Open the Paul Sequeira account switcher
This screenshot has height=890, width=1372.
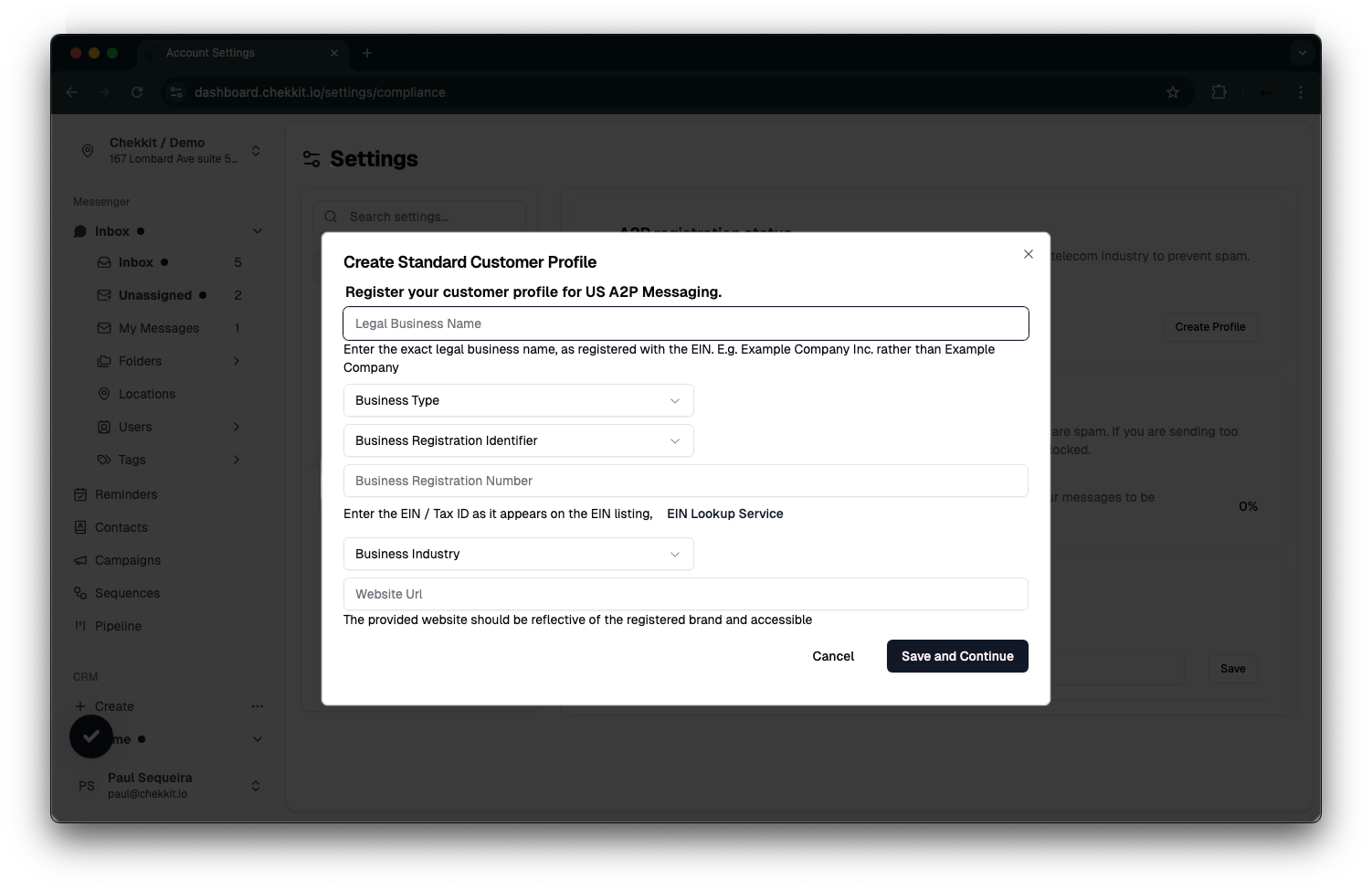(170, 786)
